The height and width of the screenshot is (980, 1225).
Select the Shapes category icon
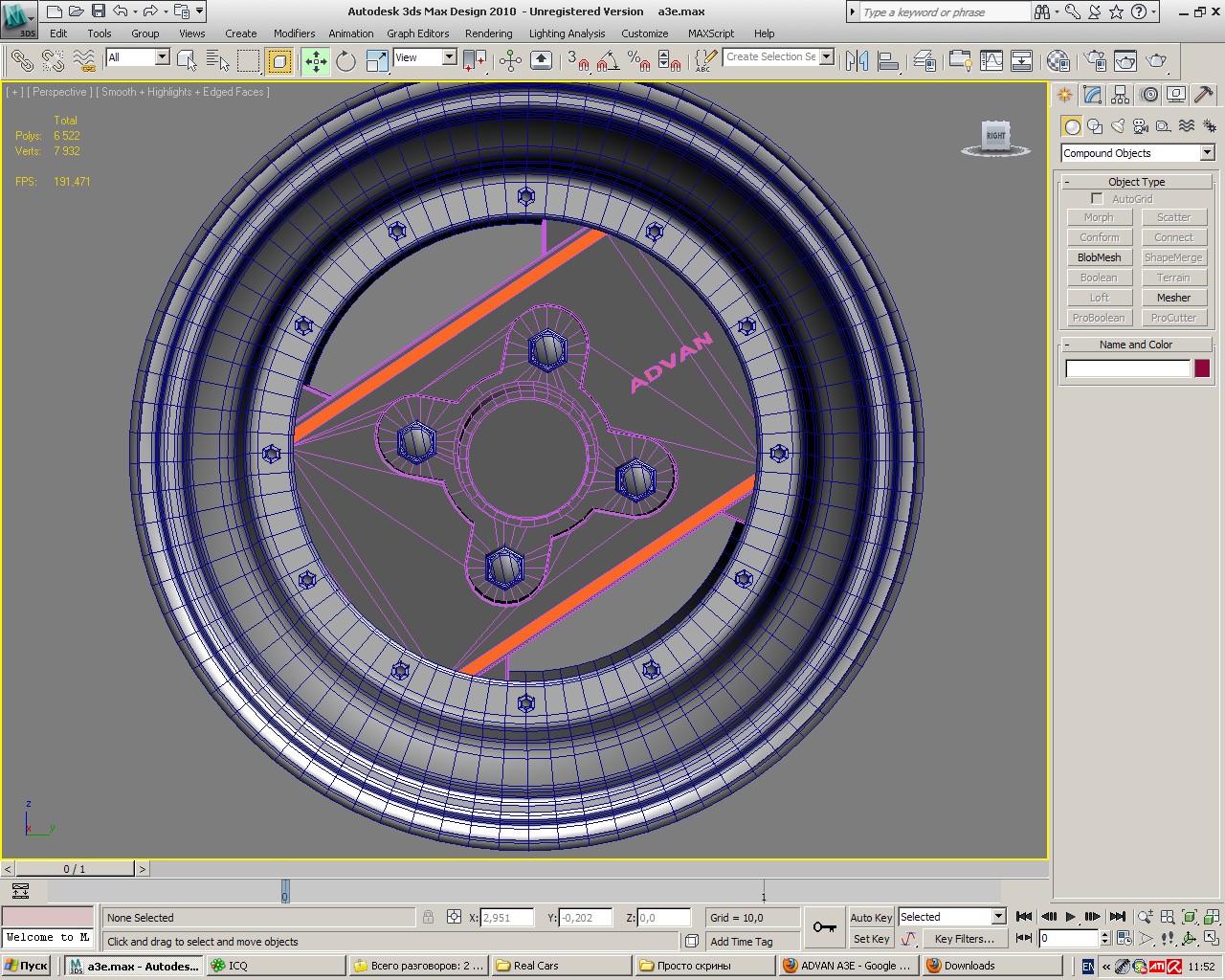point(1095,126)
